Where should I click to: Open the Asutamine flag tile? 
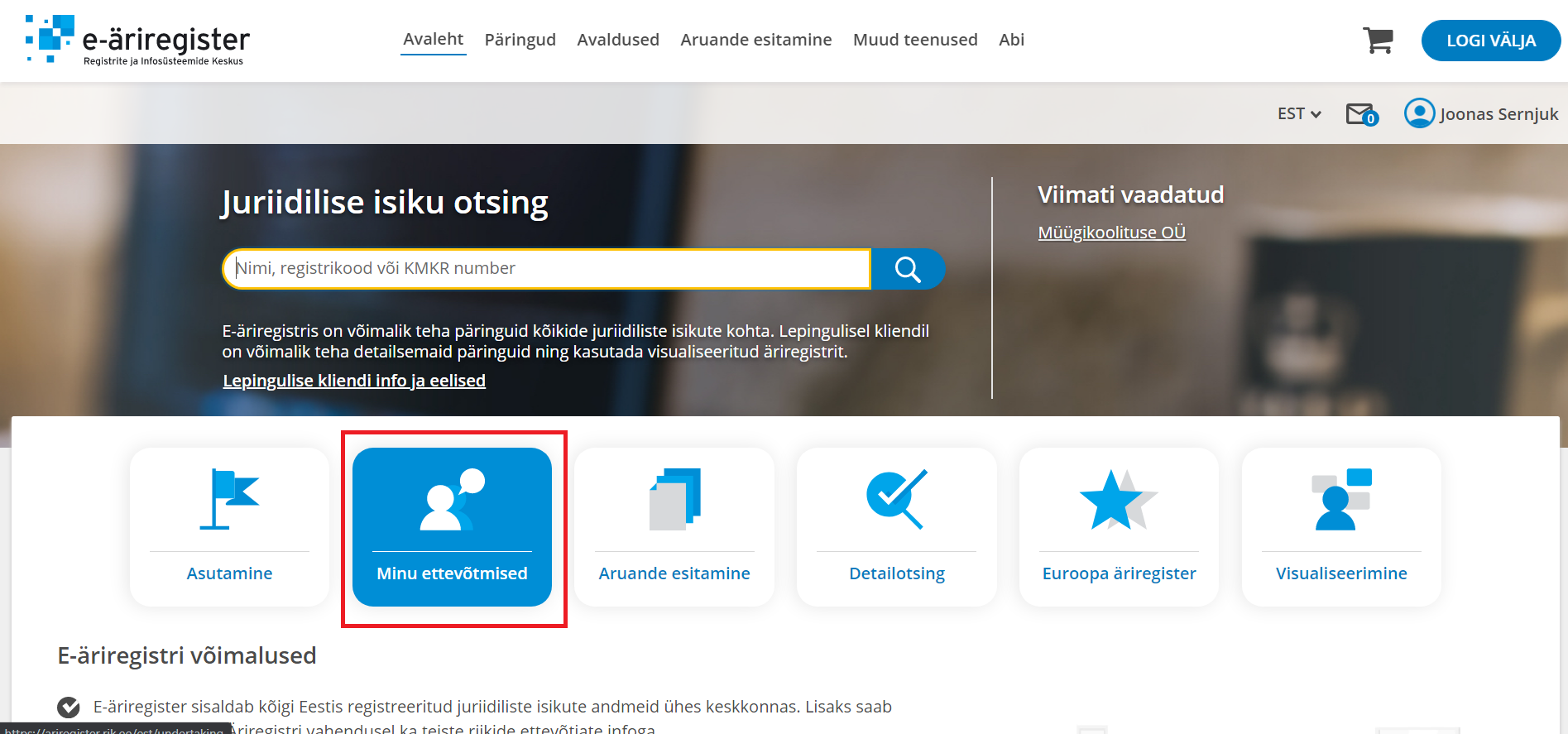tap(229, 527)
